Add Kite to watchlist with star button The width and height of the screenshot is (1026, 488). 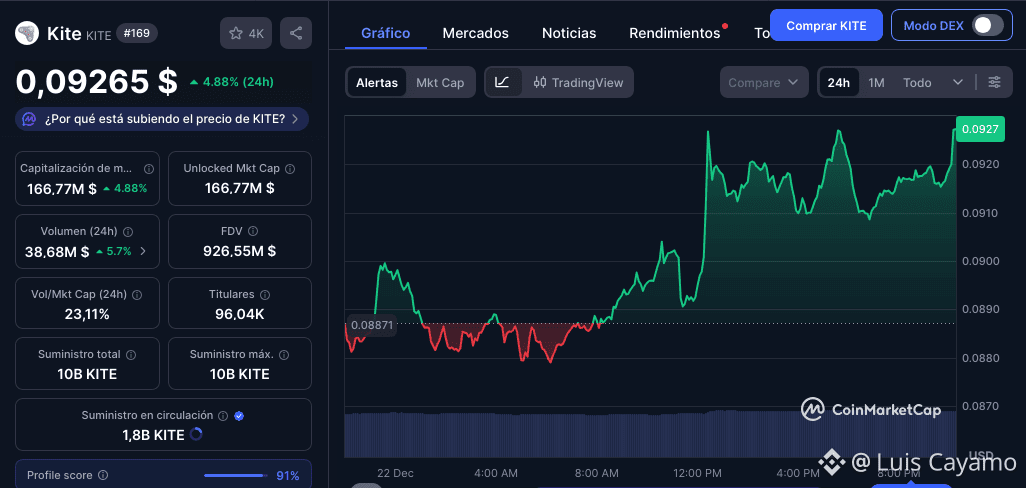pos(245,33)
